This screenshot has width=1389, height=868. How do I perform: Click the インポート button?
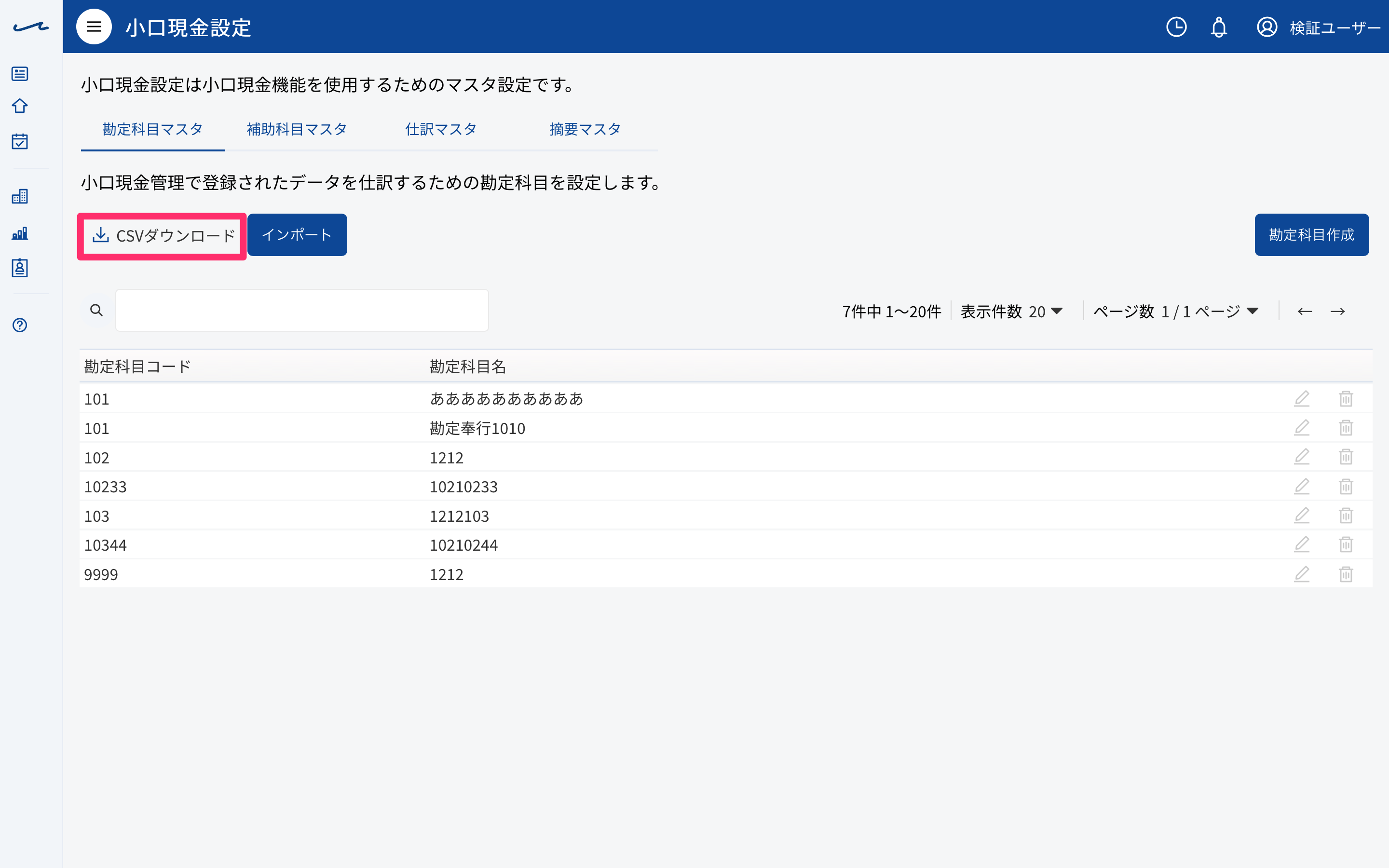[x=297, y=235]
